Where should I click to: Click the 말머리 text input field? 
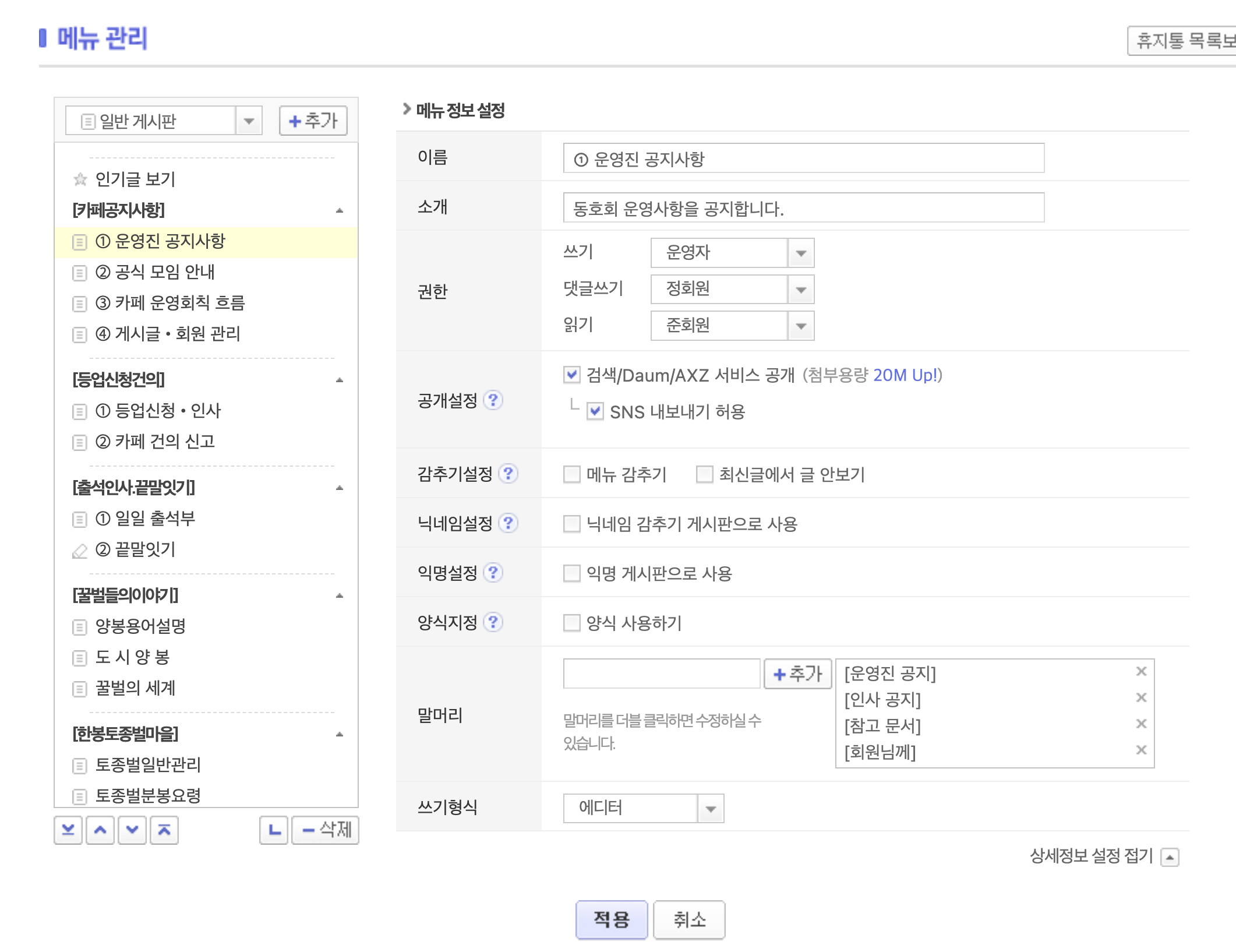662,674
